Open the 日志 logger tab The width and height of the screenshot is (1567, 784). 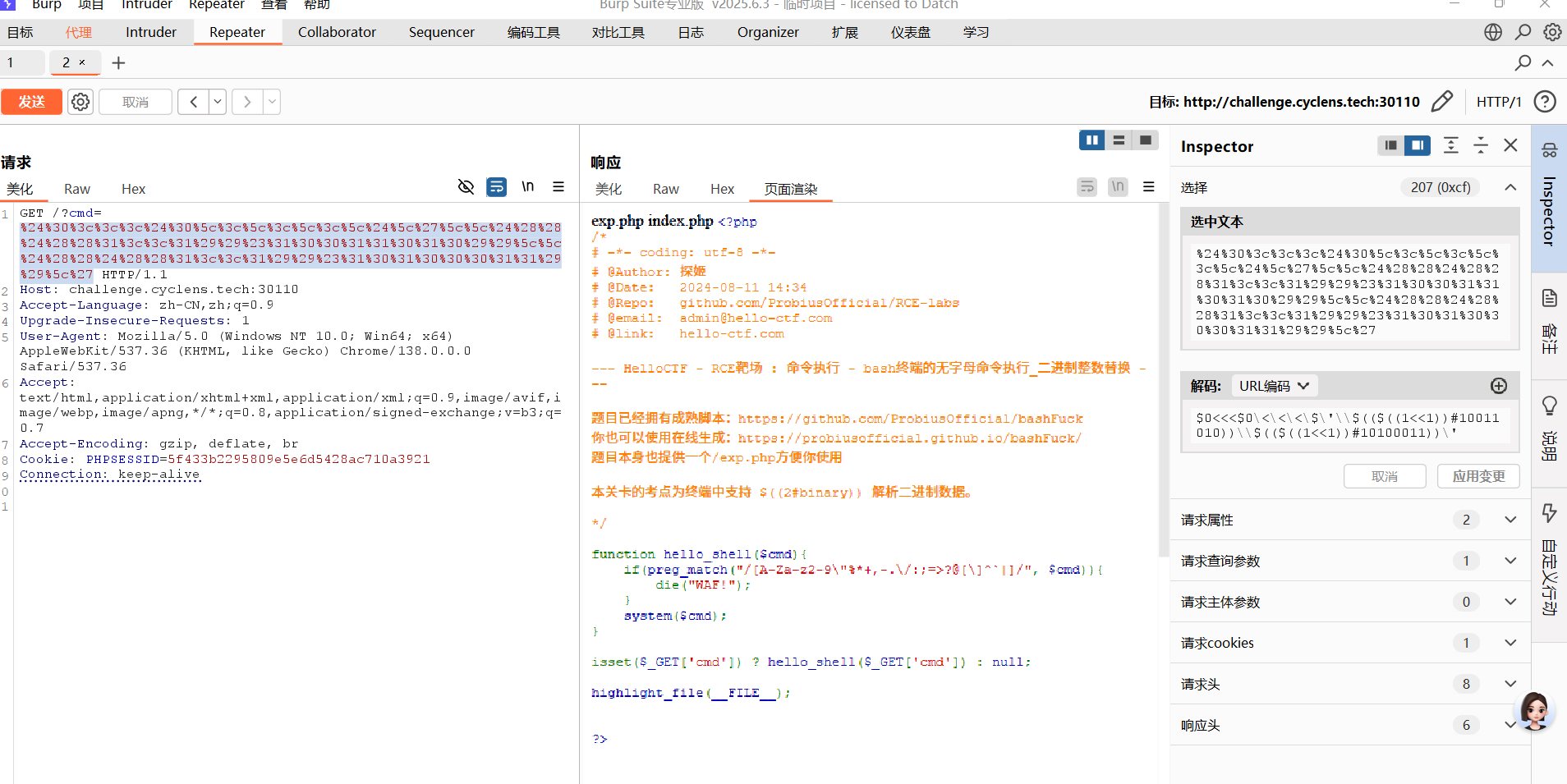[x=691, y=32]
